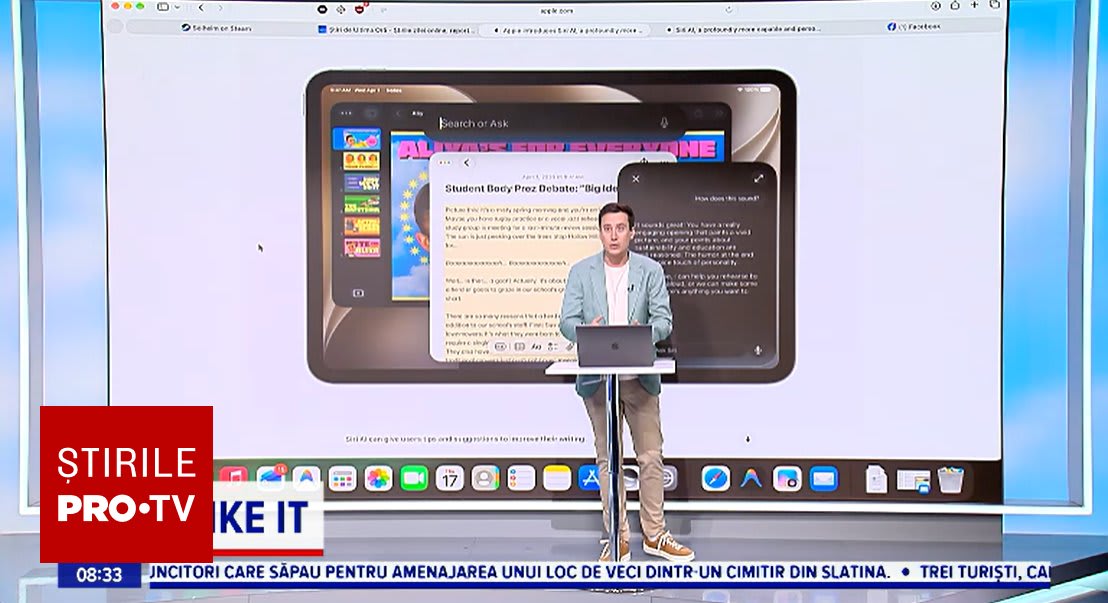1108x603 pixels.
Task: Click the "How does this sound?" message
Action: (x=726, y=199)
